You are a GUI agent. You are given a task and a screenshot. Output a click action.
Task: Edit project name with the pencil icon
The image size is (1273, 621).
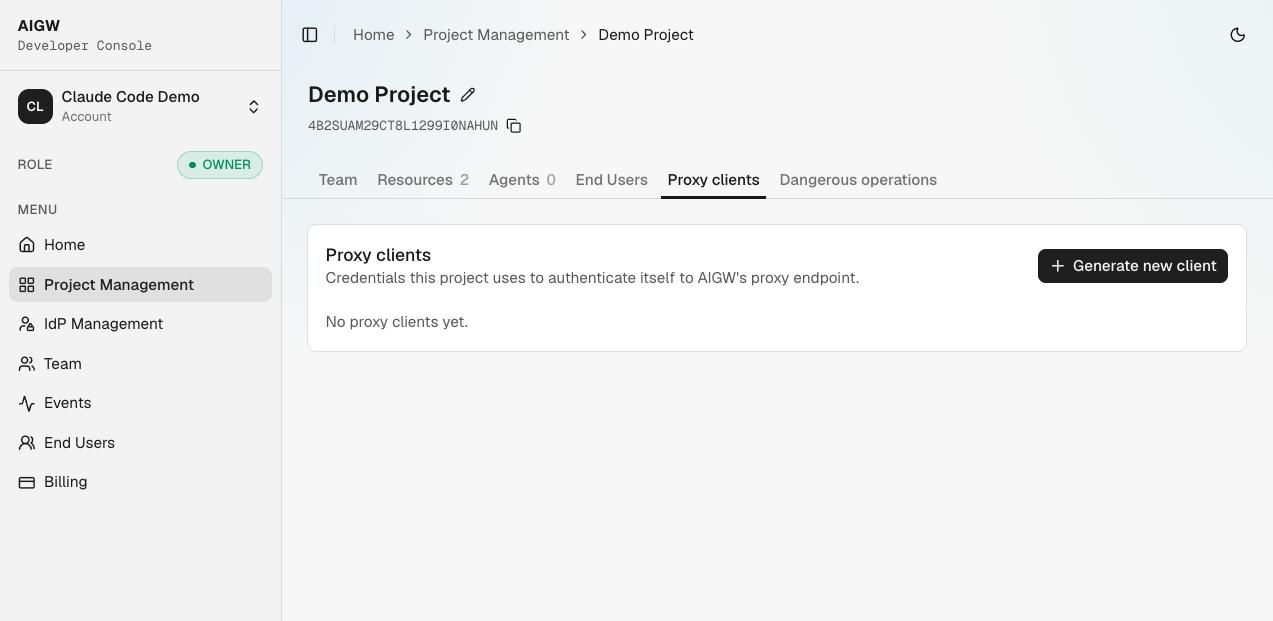(468, 95)
